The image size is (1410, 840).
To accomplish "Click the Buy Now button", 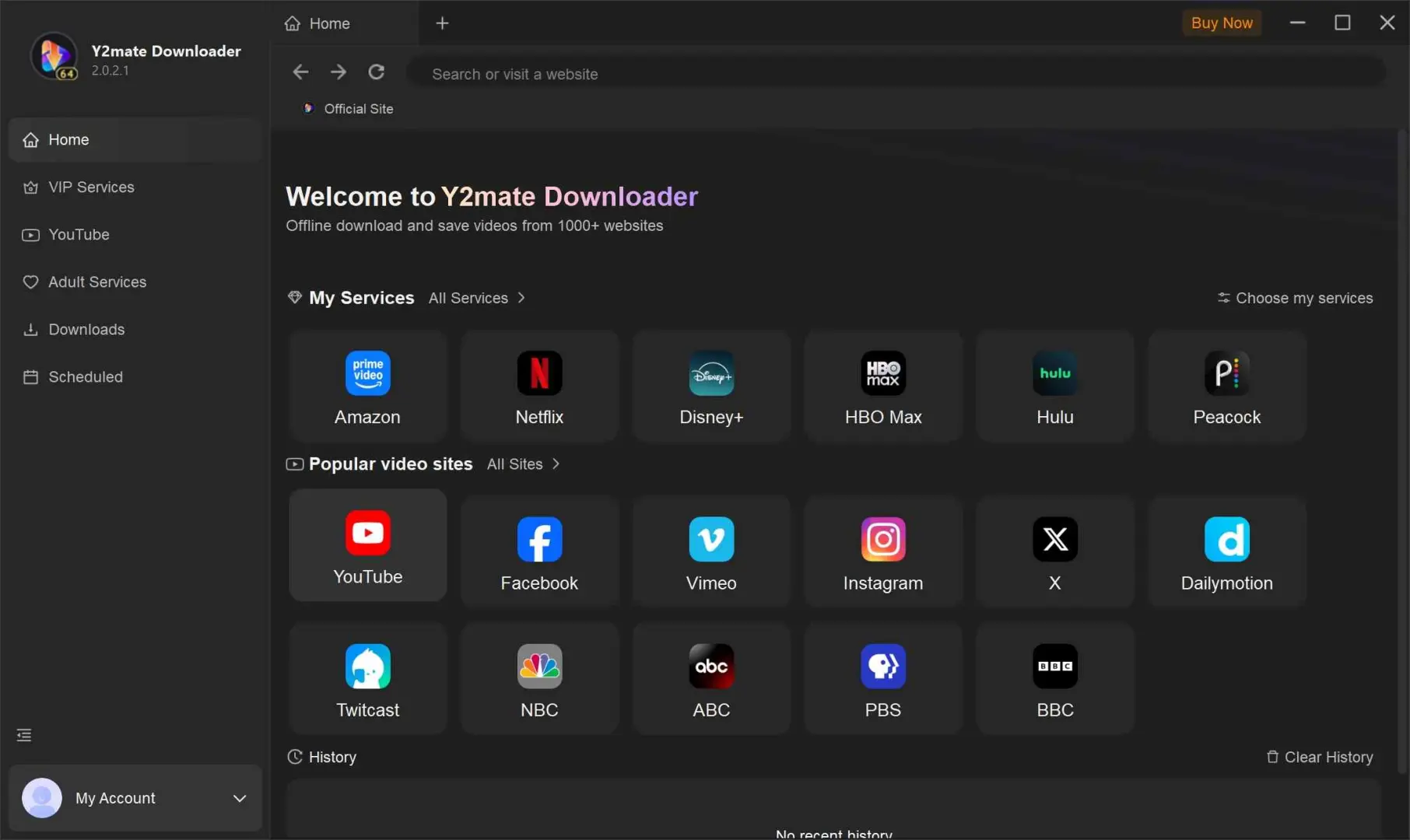I will click(x=1222, y=23).
